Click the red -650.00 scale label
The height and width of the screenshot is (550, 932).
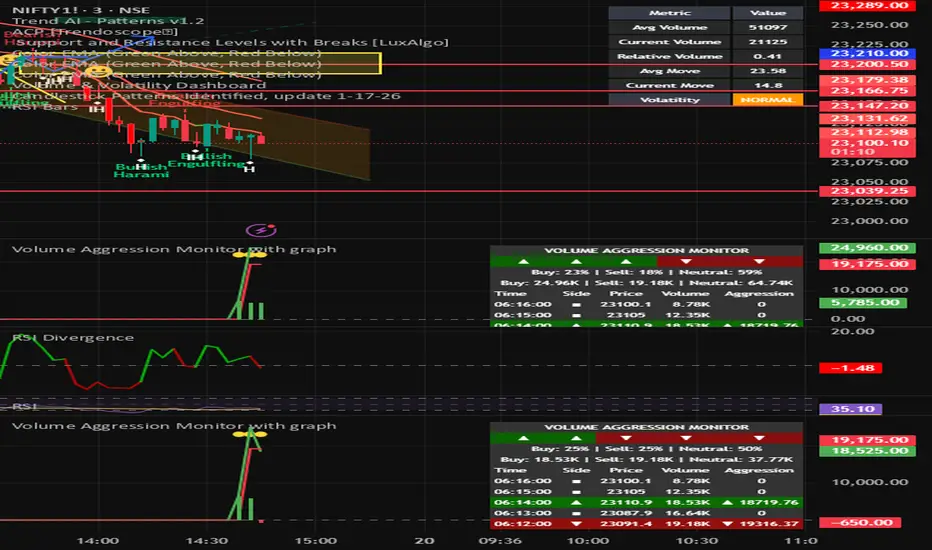(860, 523)
